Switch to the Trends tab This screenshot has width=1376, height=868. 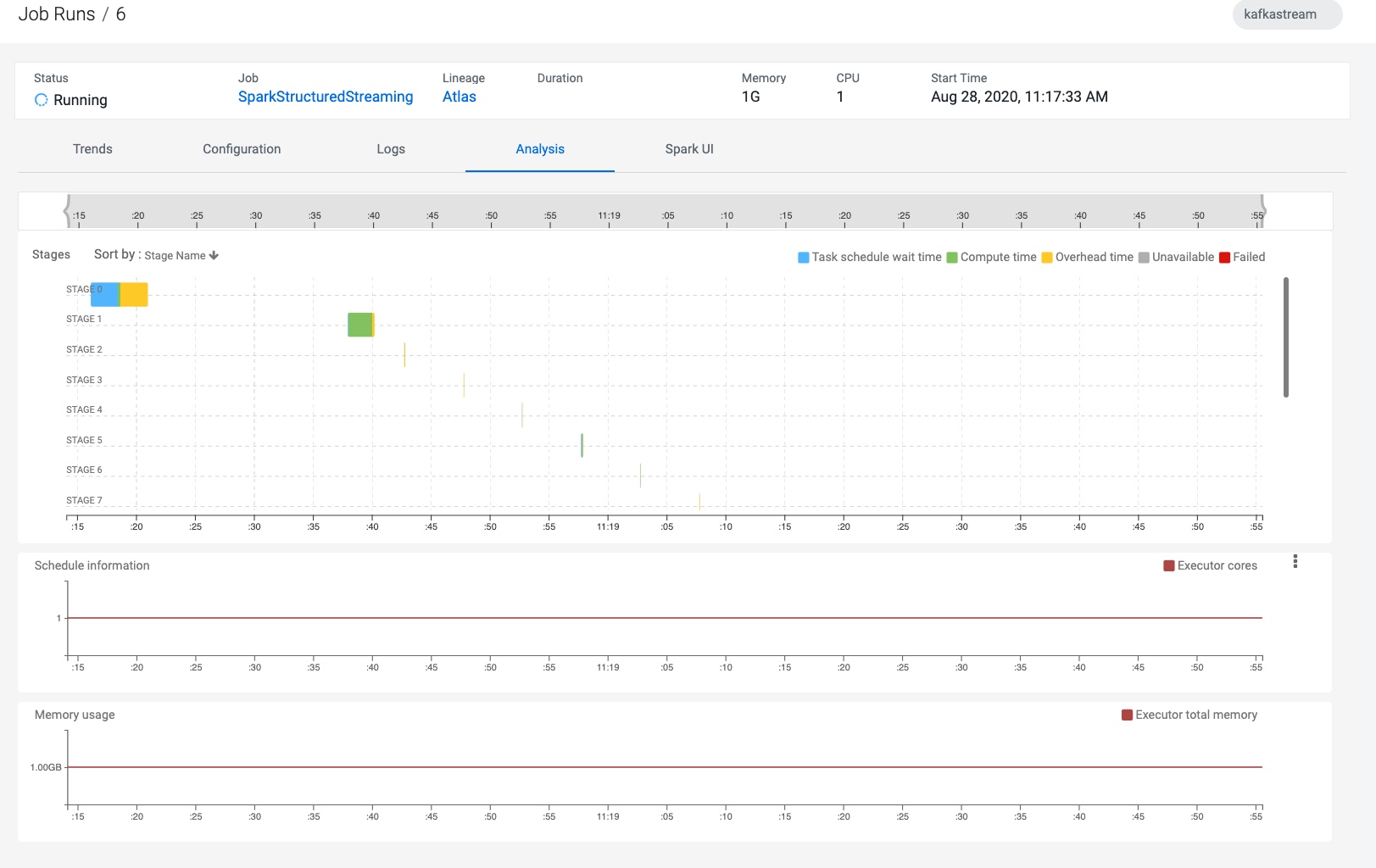(92, 148)
